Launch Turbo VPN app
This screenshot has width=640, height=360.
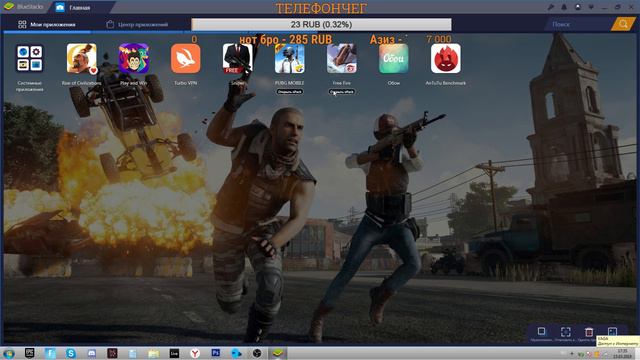pyautogui.click(x=186, y=58)
